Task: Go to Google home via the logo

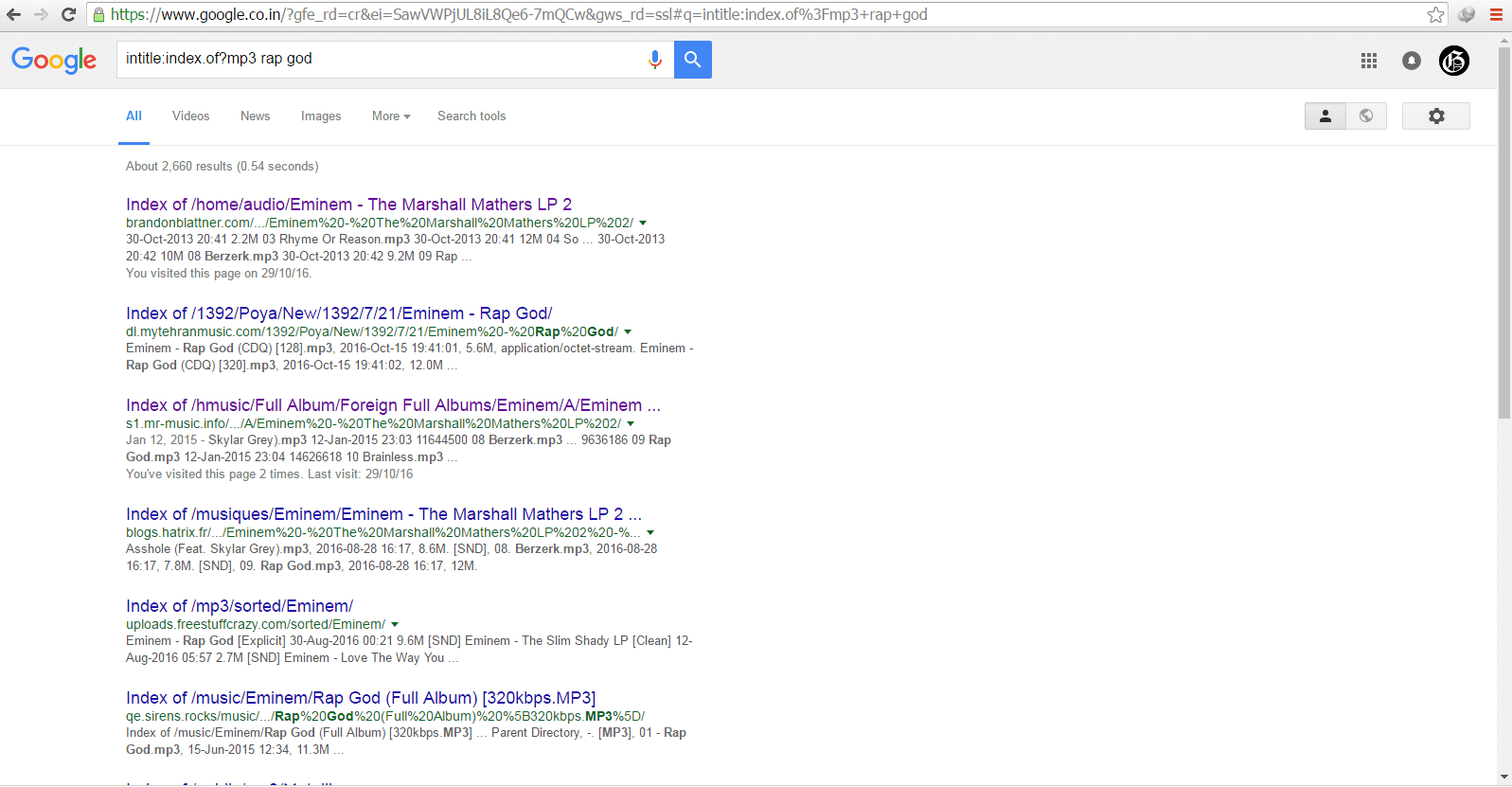Action: [54, 60]
